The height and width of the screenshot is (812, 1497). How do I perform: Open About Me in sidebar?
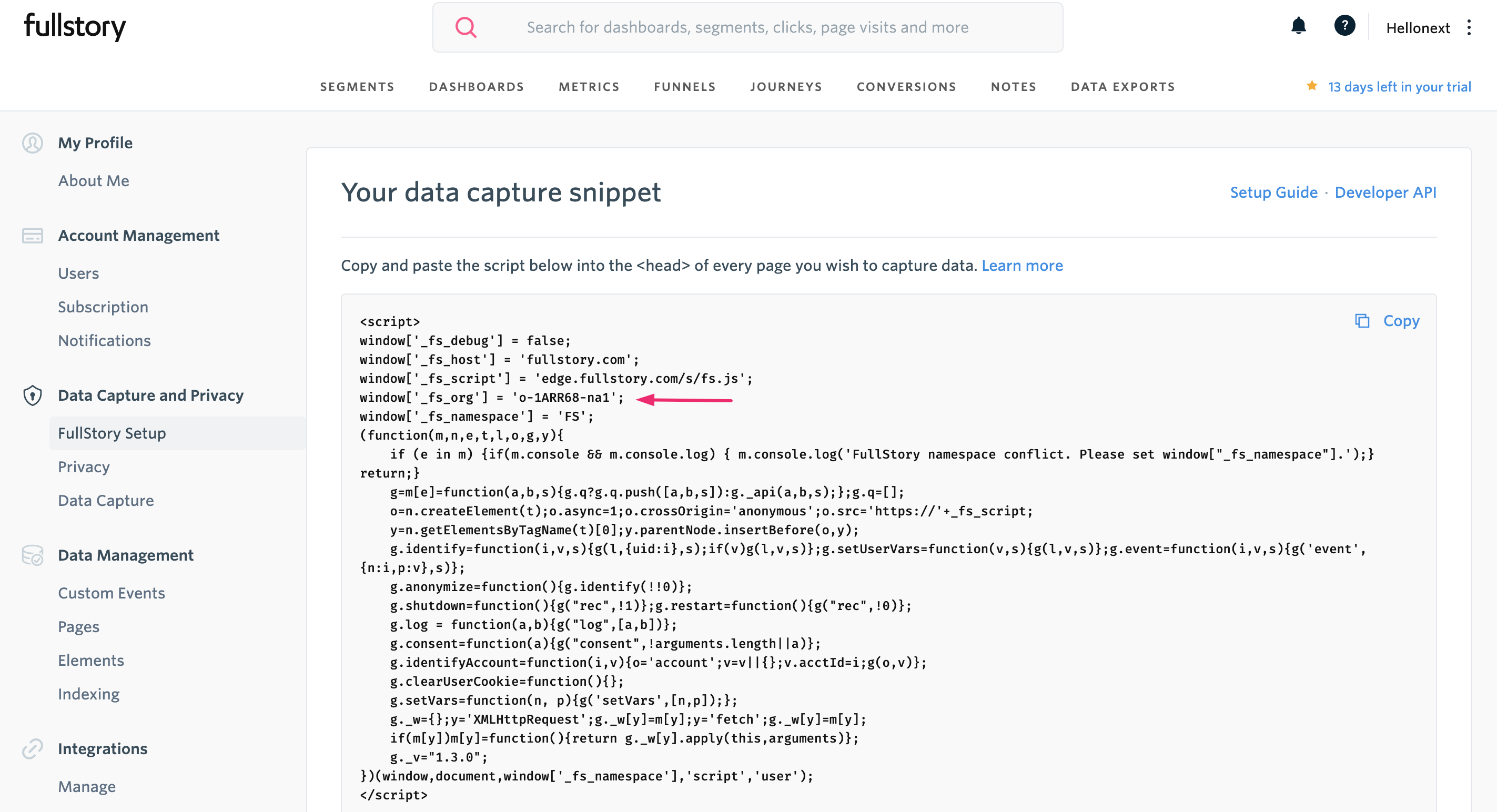coord(94,180)
